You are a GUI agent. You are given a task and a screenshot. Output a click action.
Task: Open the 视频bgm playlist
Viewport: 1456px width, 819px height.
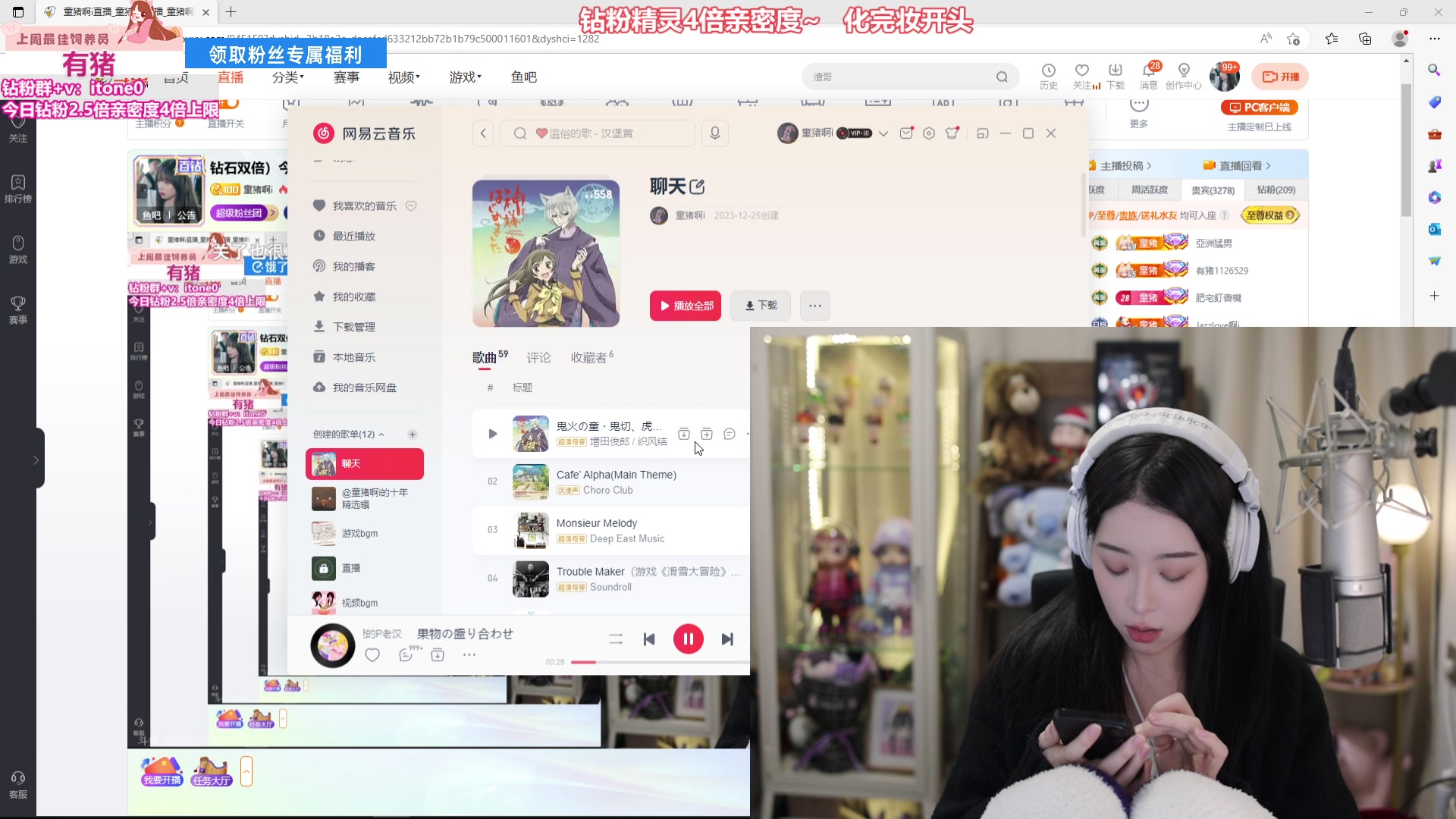click(365, 603)
